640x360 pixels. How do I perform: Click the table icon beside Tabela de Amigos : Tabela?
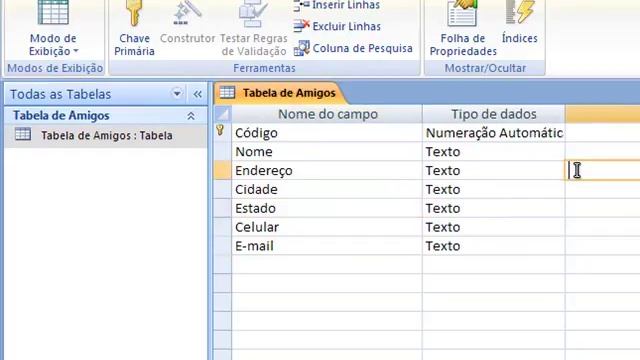click(23, 134)
